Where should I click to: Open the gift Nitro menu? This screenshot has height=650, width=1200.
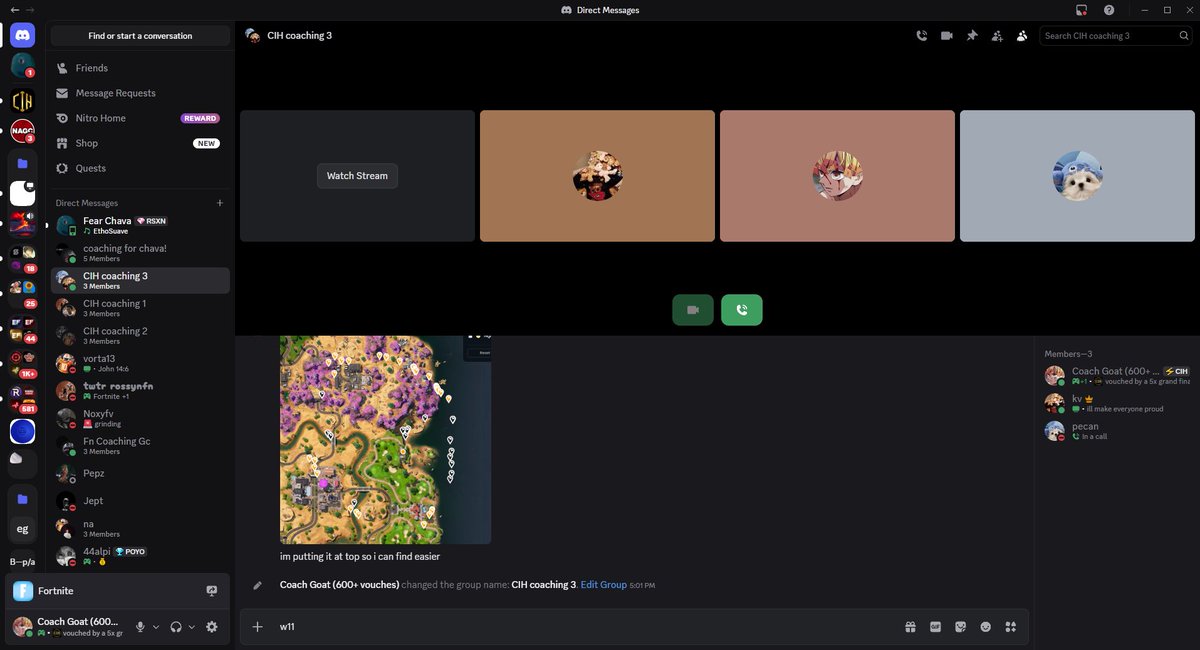tap(910, 626)
